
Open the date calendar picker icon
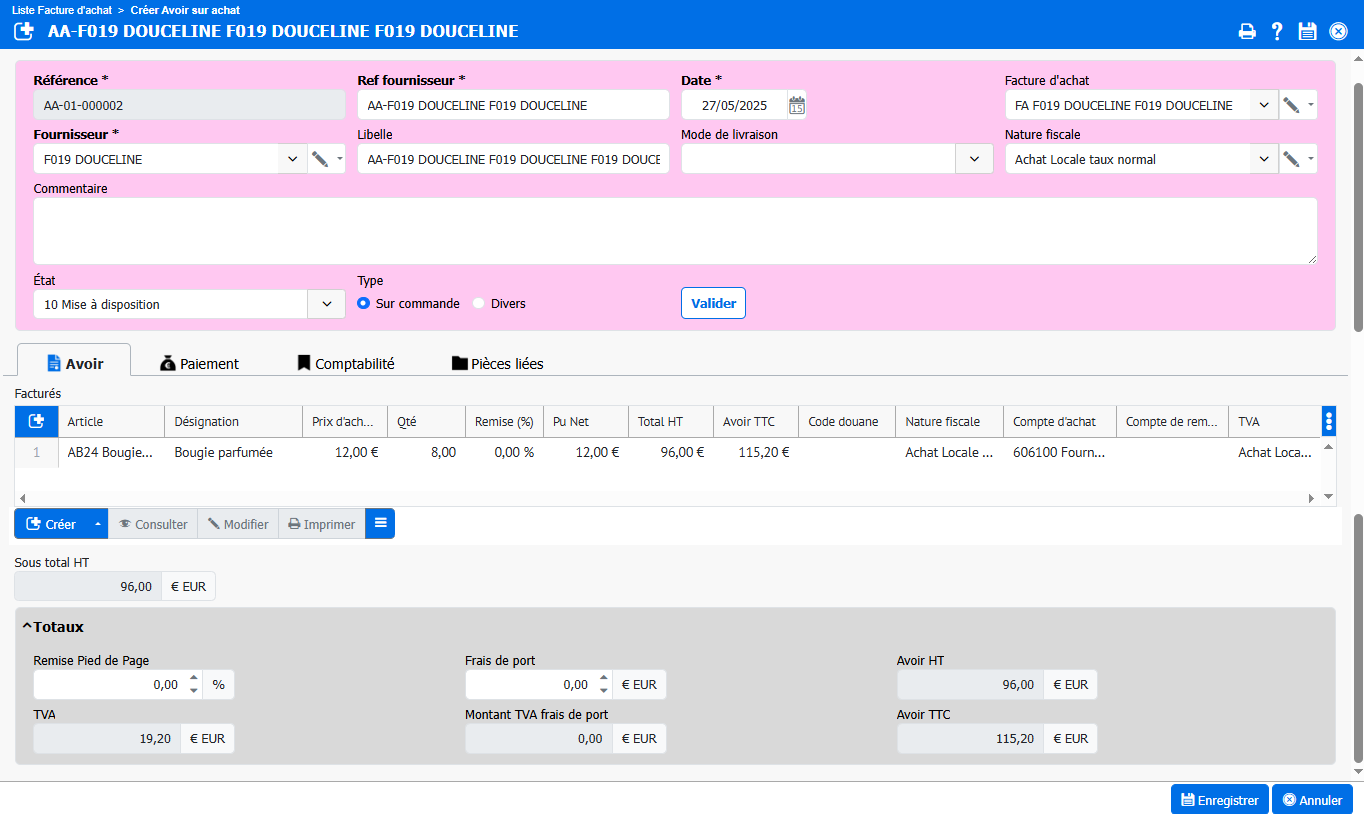click(x=796, y=105)
